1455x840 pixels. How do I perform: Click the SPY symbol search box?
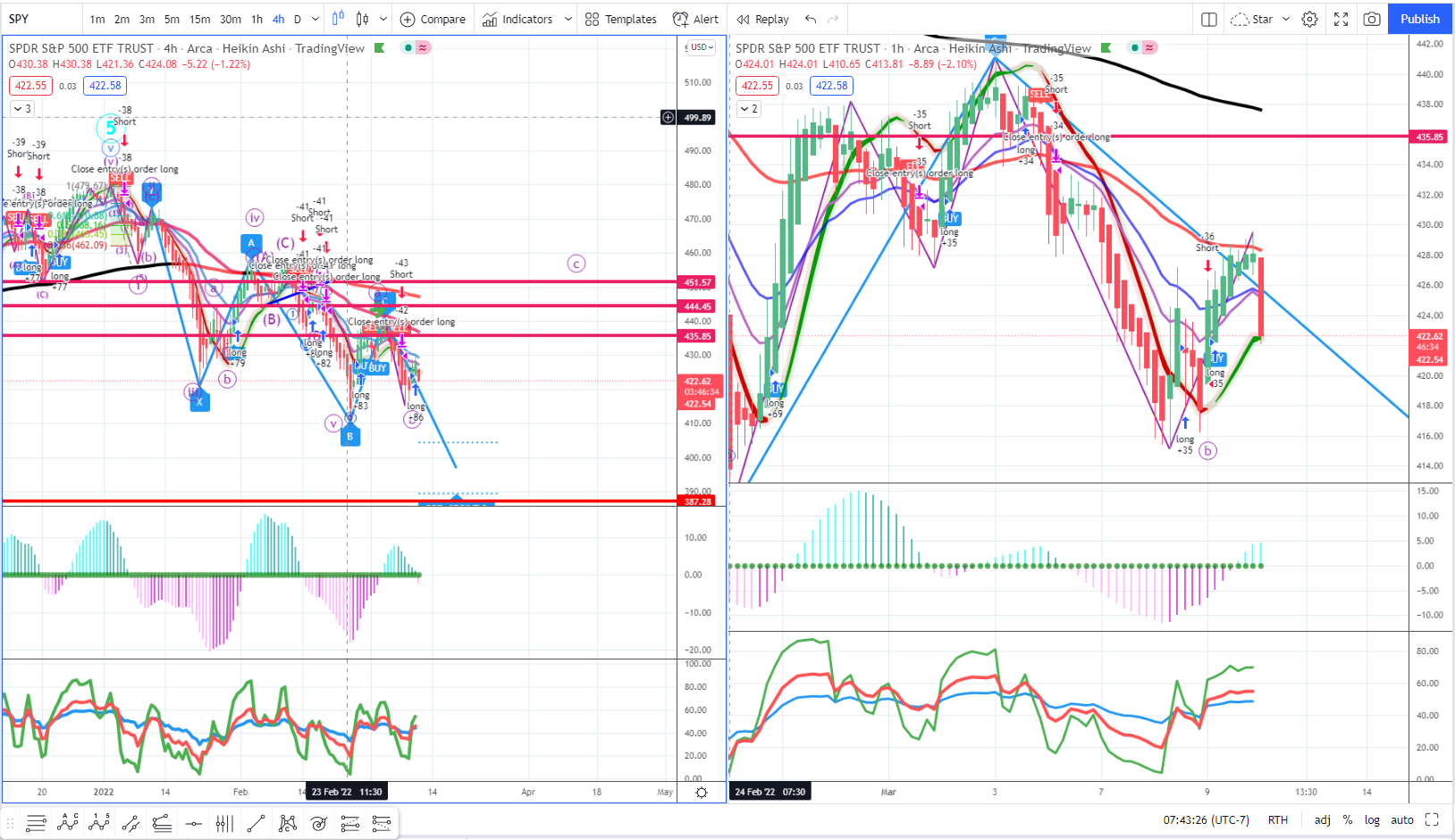(40, 19)
